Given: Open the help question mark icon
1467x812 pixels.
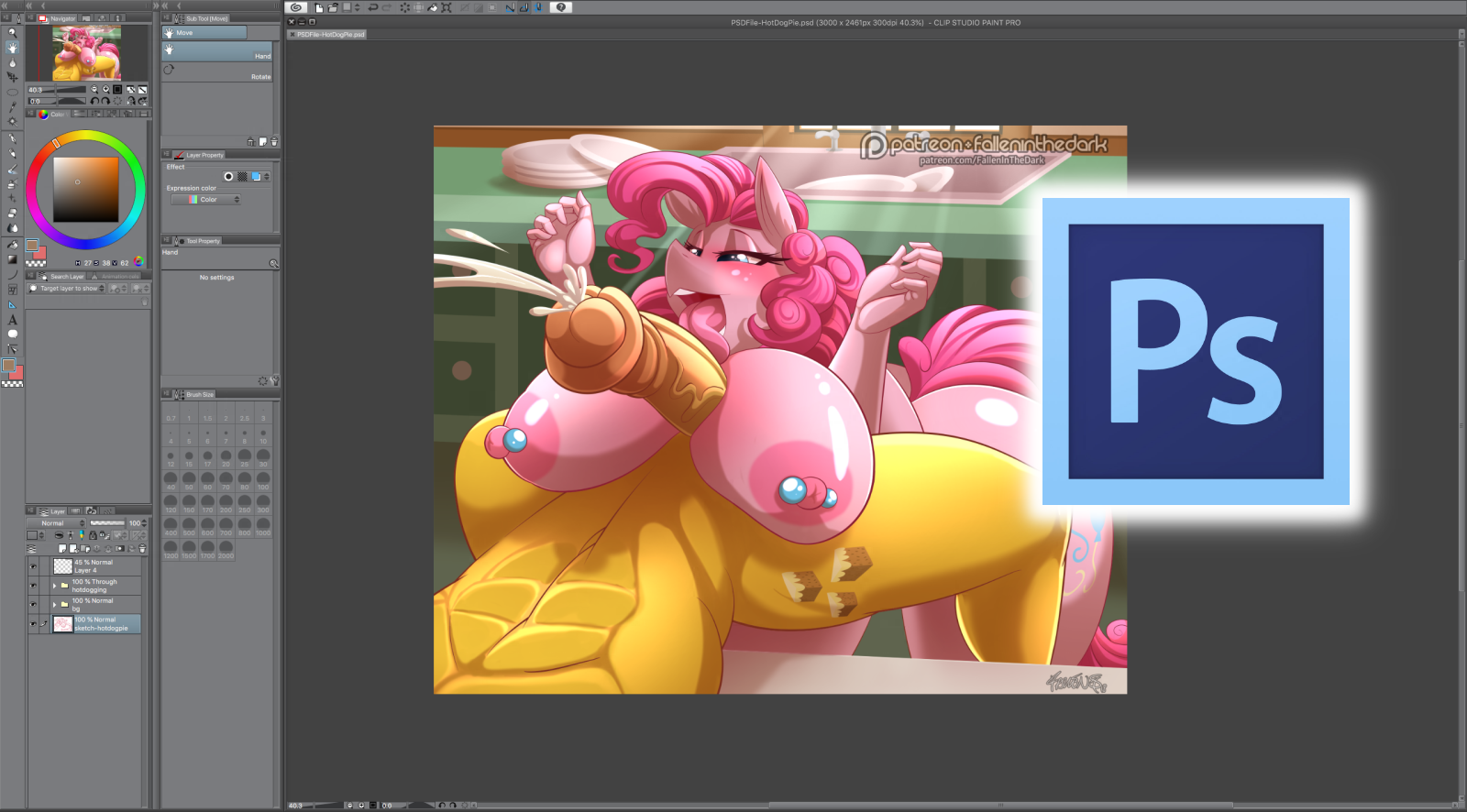Looking at the screenshot, I should click(x=561, y=7).
